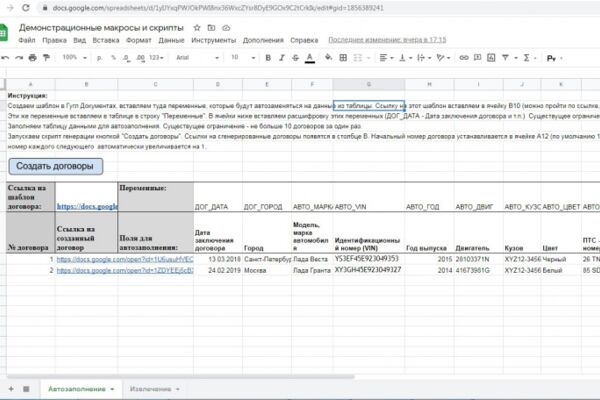Open the Вставка menu
The image size is (600, 400).
pyautogui.click(x=106, y=40)
